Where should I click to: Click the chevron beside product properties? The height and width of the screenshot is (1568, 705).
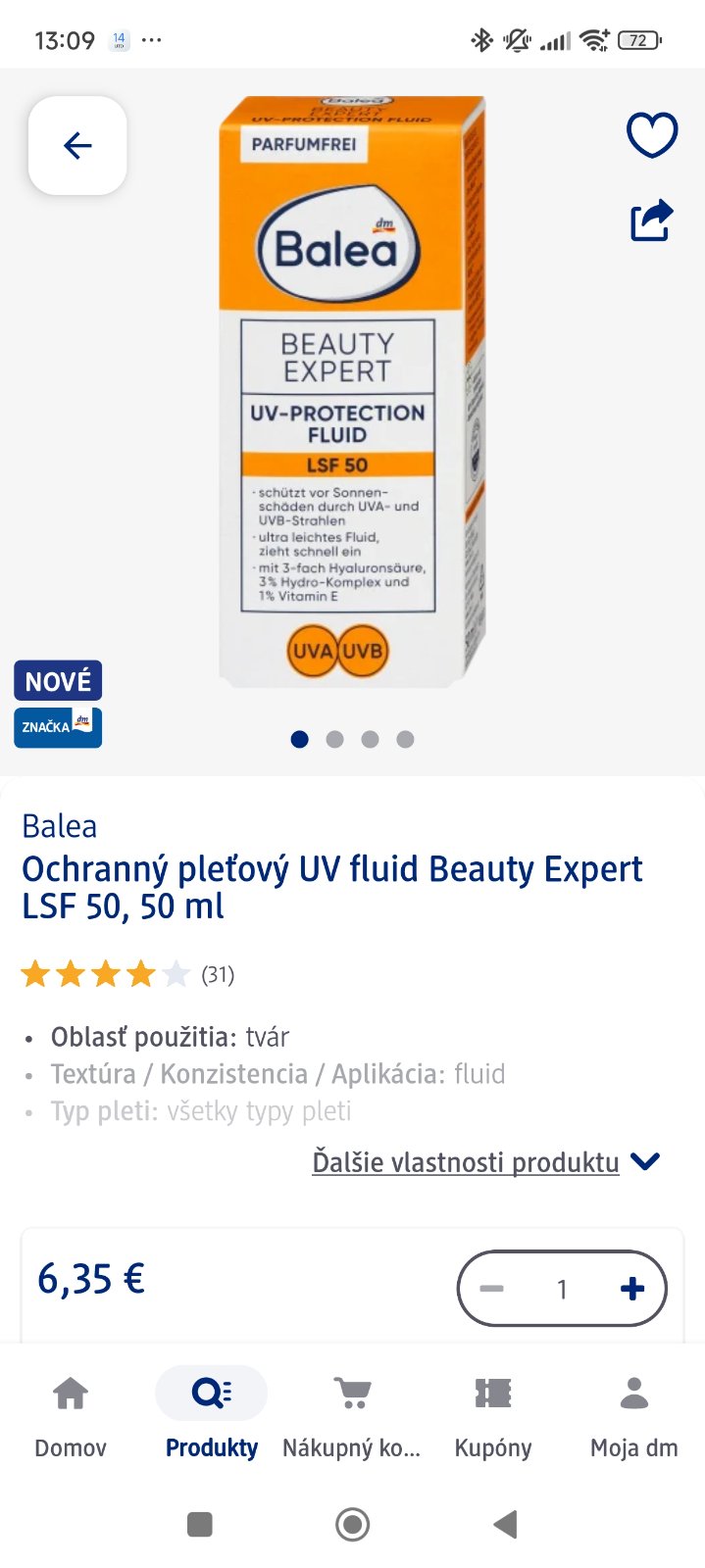pos(645,1162)
